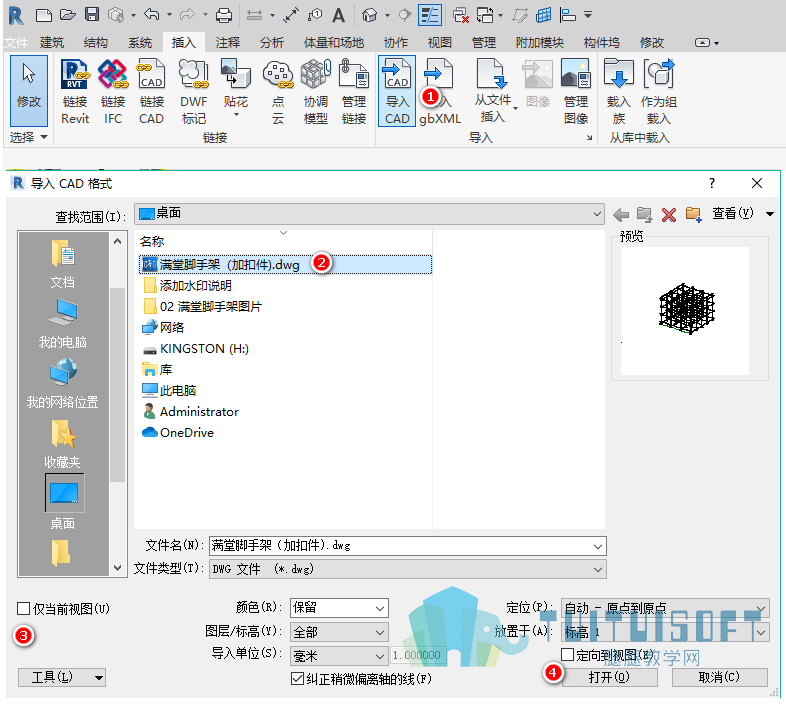Open the Colors (颜色) dropdown
This screenshot has height=704, width=786.
pyautogui.click(x=339, y=608)
